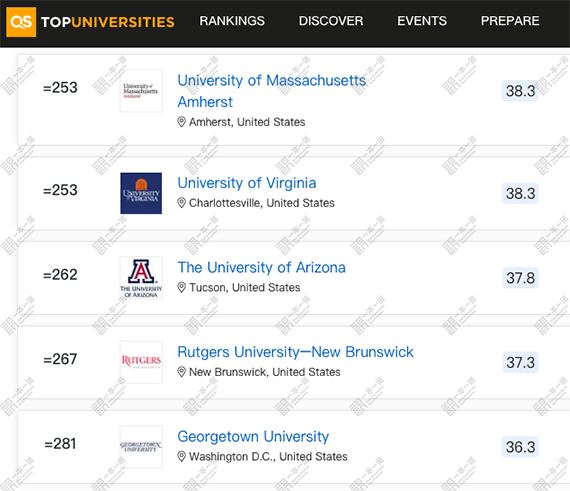
Task: Open Rutgers University–New Brunswick link
Action: pyautogui.click(x=295, y=352)
